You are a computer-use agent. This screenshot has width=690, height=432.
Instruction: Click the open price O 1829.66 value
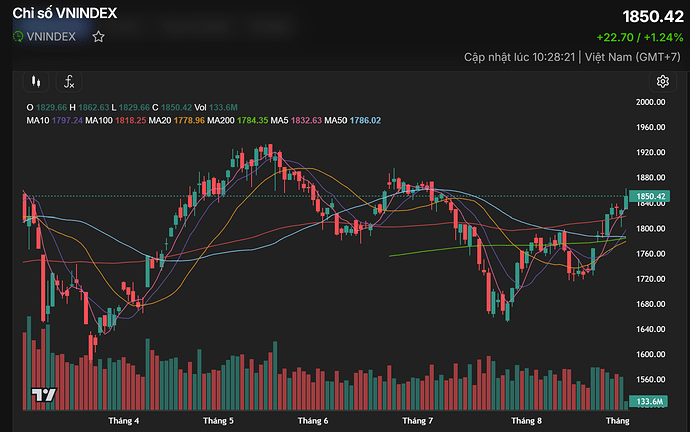click(x=47, y=107)
